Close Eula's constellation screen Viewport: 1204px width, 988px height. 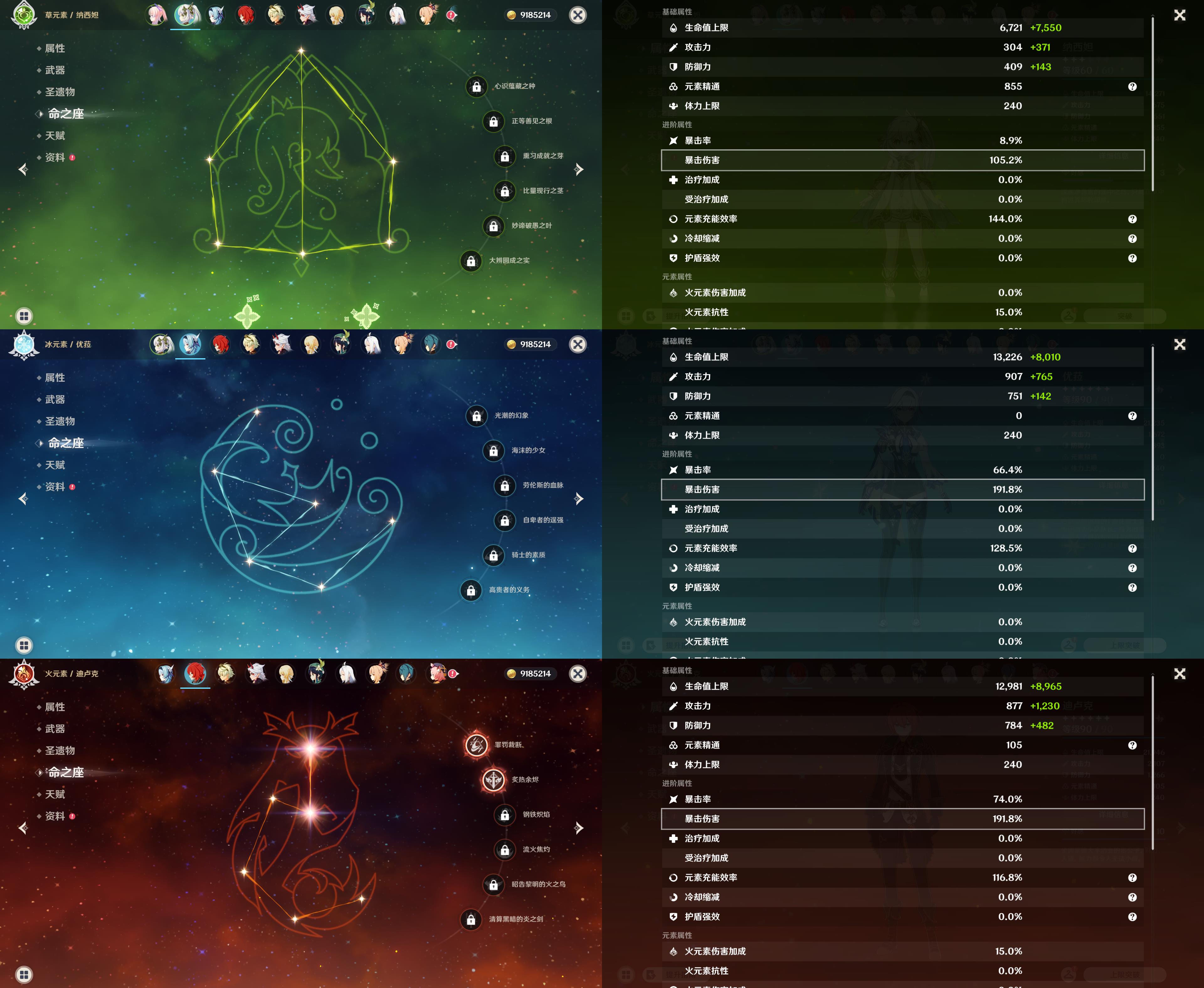coord(578,344)
